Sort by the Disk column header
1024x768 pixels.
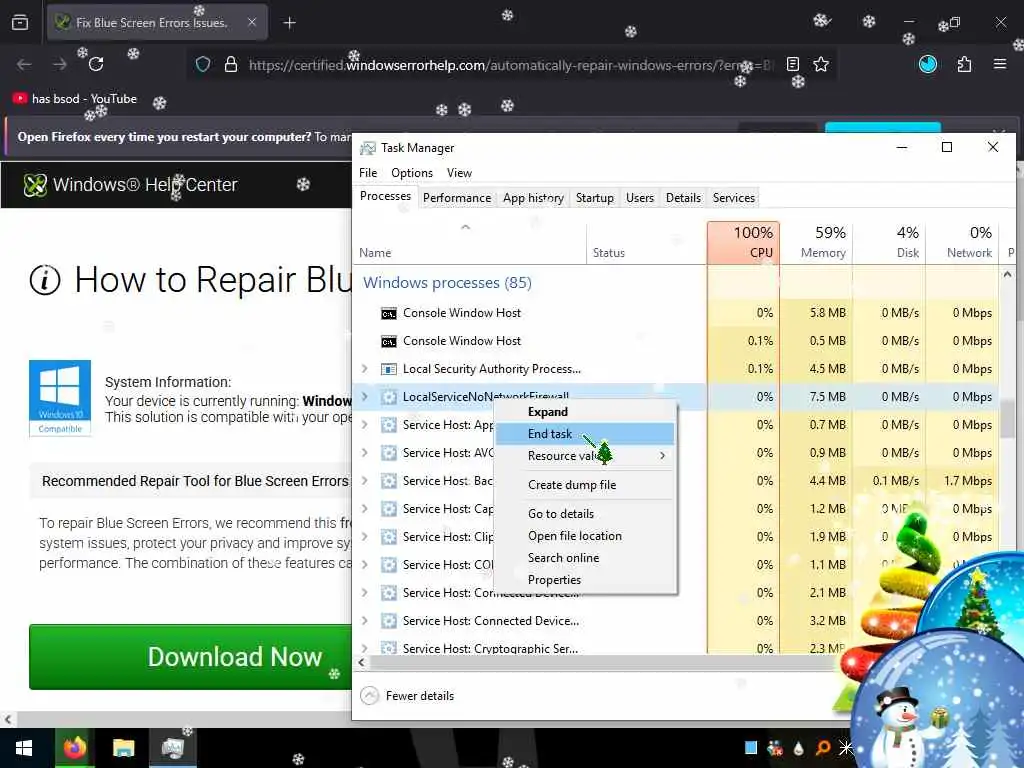pos(889,242)
